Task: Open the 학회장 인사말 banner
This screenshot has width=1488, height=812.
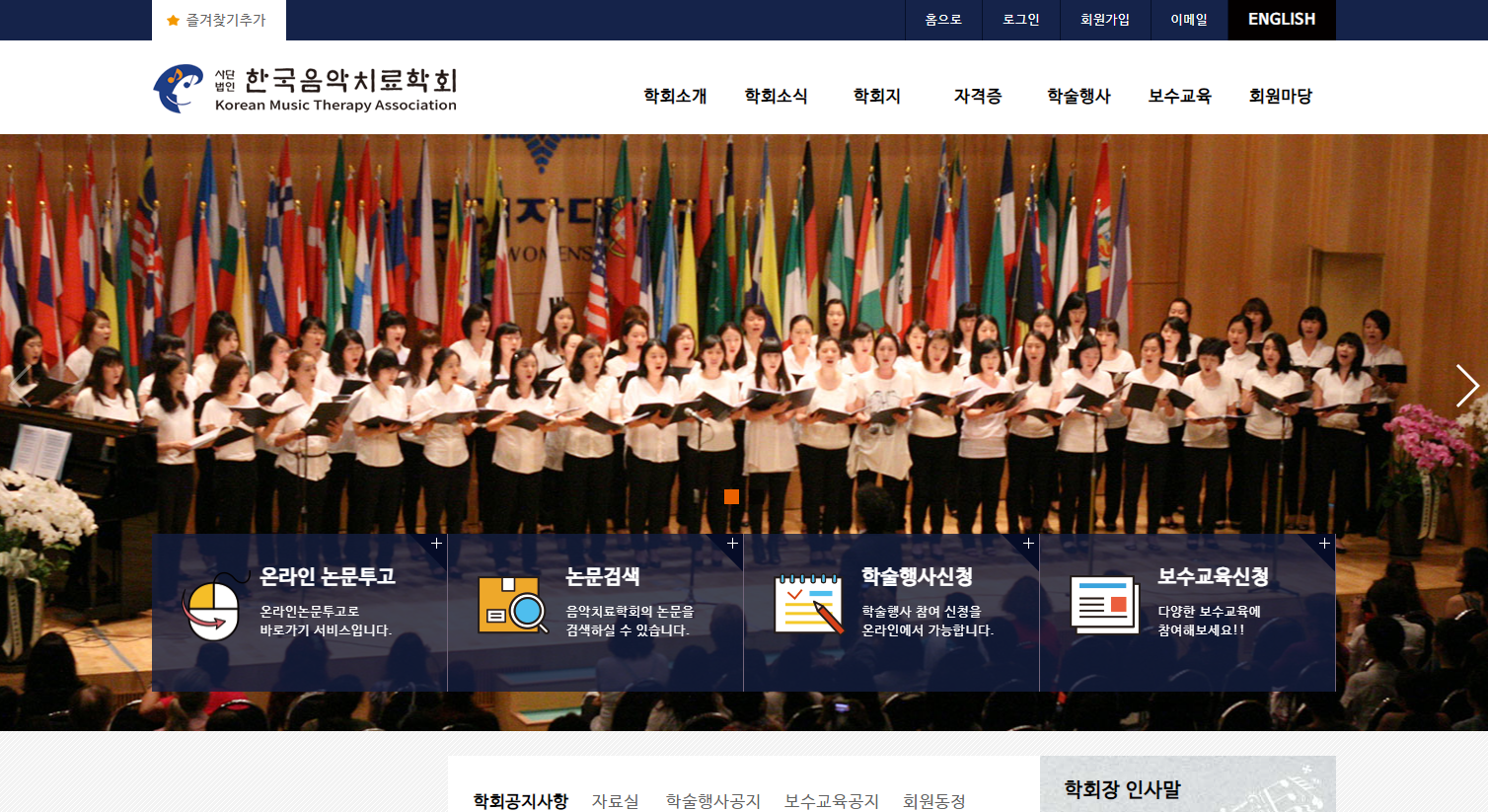Action: pos(1188,784)
